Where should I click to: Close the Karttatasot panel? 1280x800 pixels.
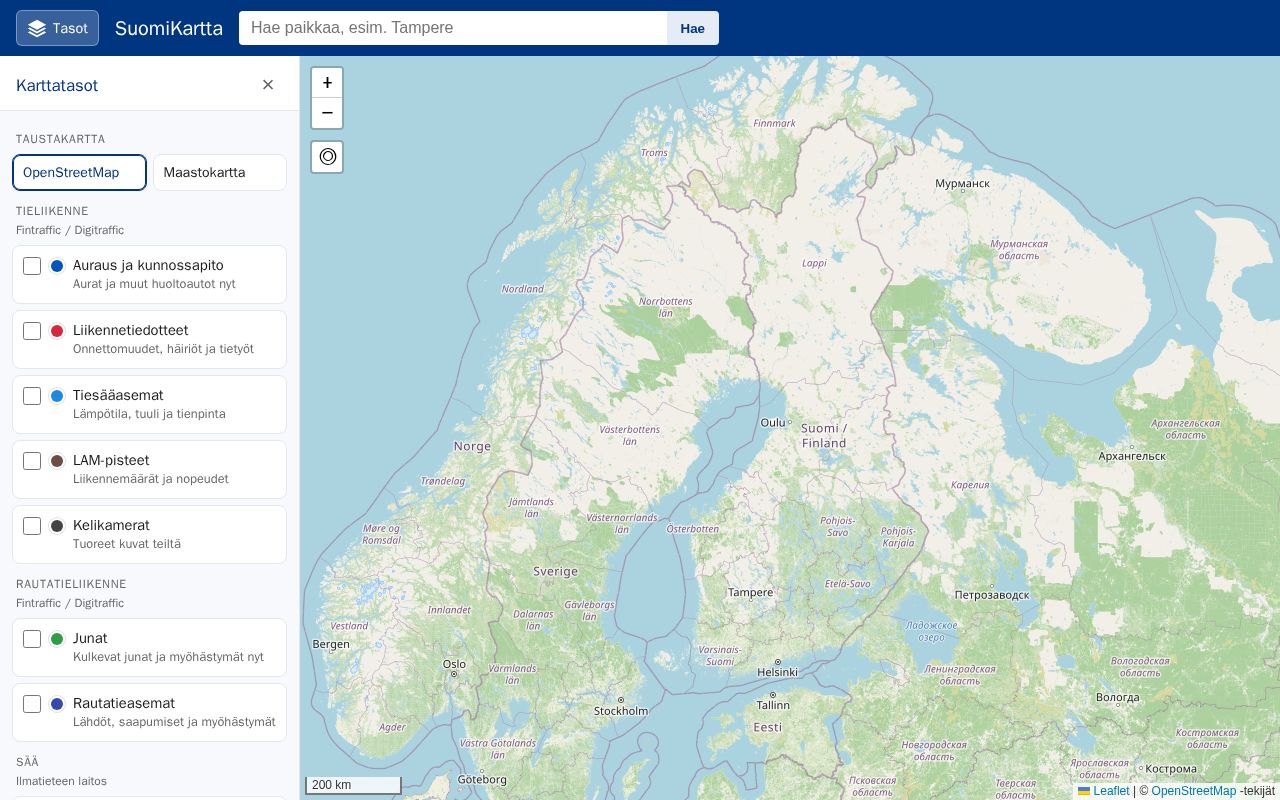click(268, 85)
